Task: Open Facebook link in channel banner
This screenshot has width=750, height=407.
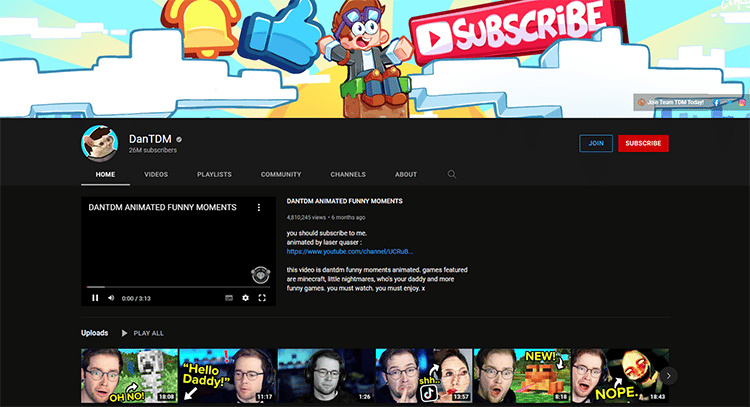Action: tap(716, 102)
